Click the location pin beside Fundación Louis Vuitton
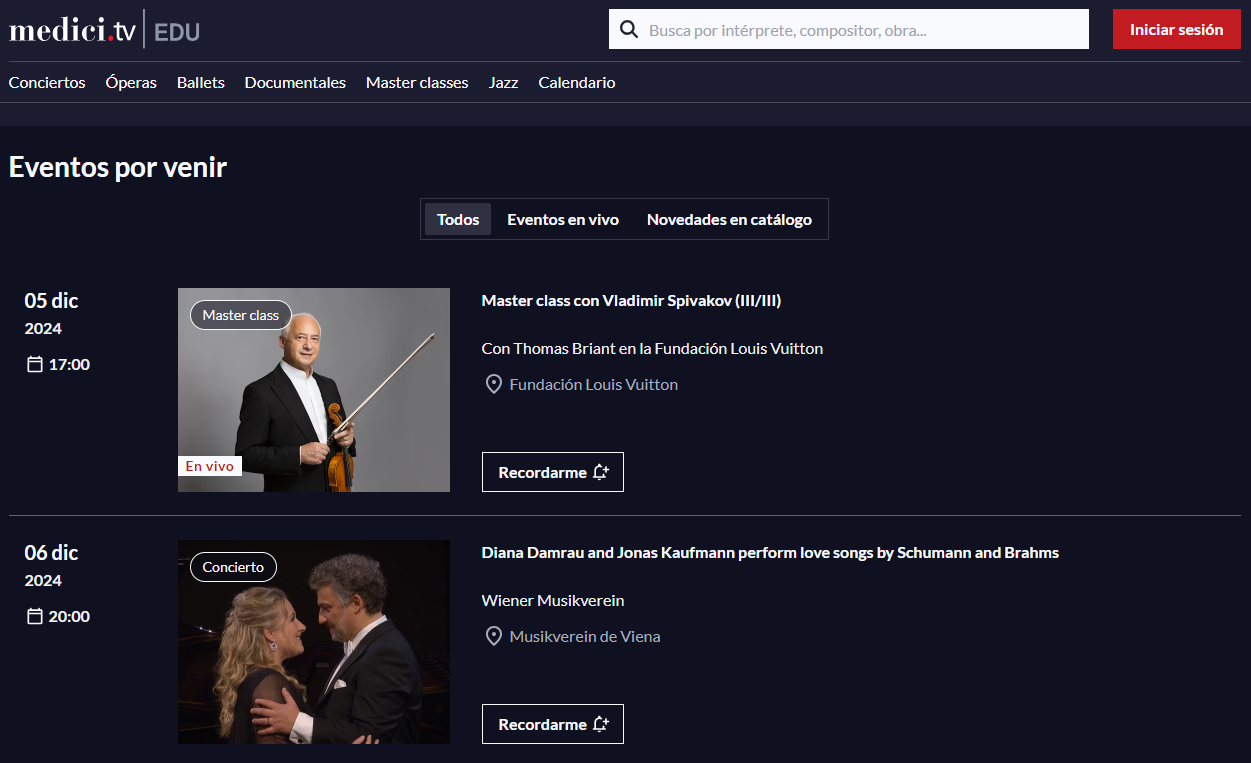Screen dimensions: 1251x763 (x=493, y=384)
